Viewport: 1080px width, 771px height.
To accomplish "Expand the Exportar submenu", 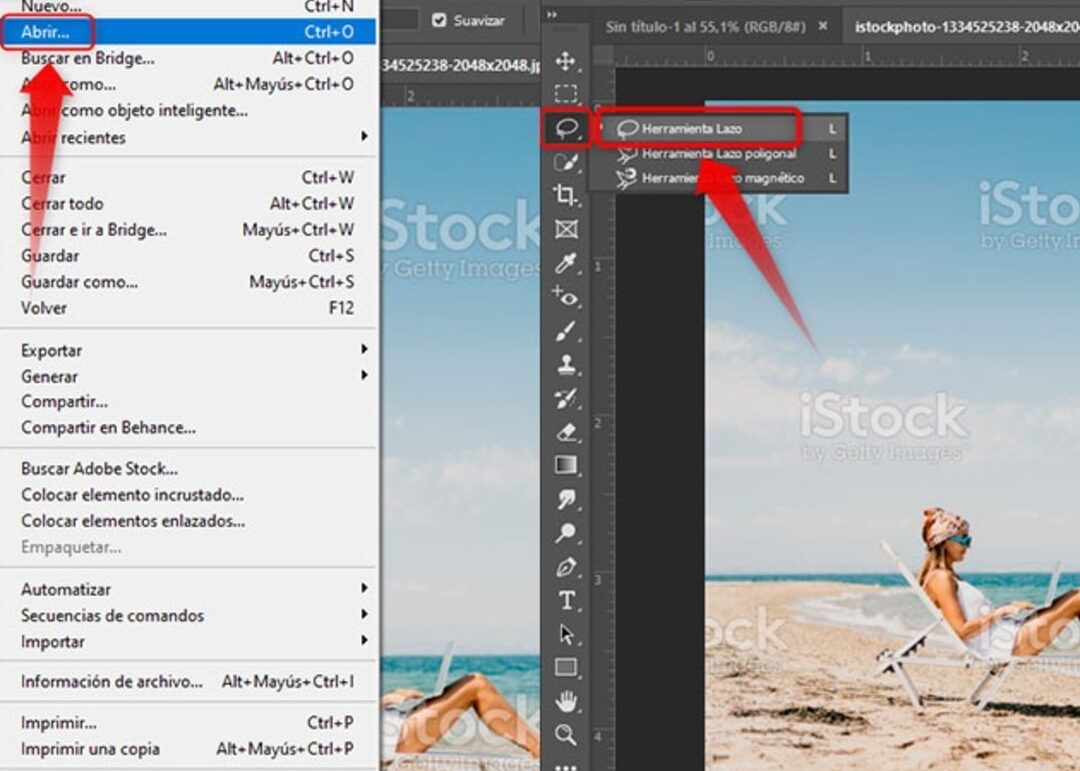I will (188, 351).
